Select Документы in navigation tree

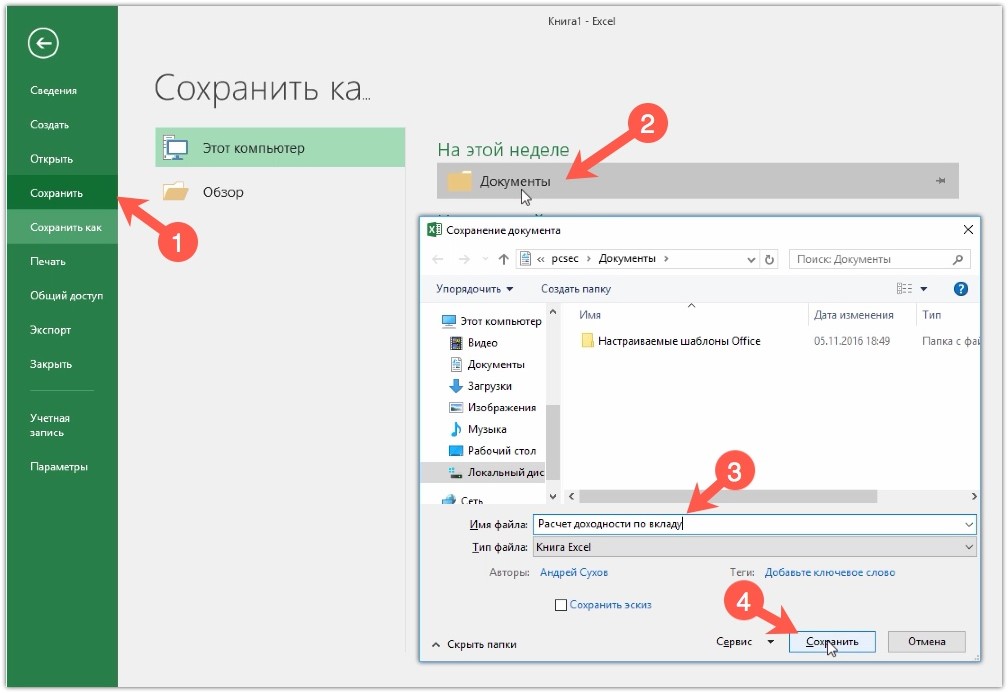[x=487, y=364]
